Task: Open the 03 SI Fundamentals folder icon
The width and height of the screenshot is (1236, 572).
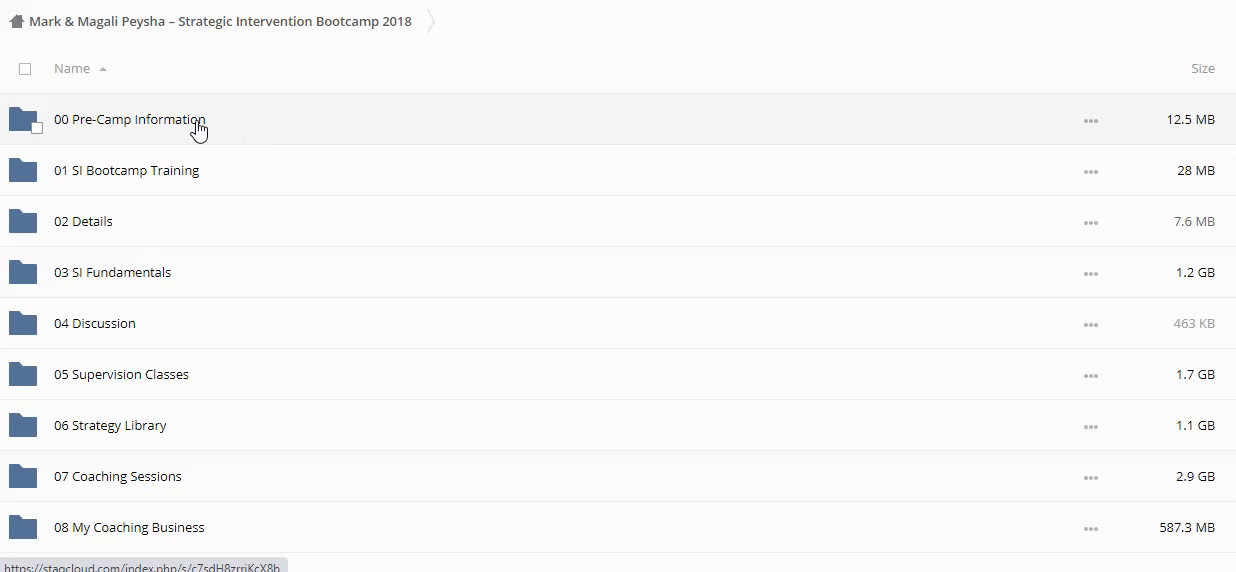Action: tap(23, 272)
